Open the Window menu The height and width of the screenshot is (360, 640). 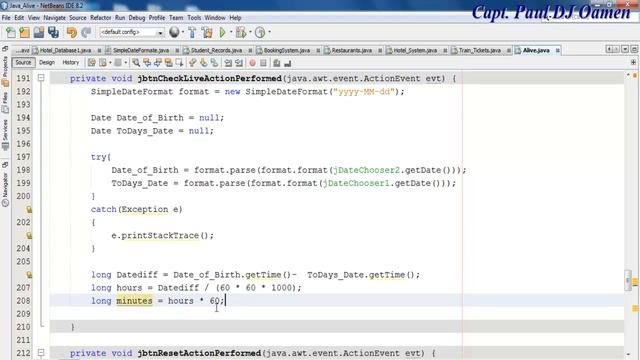tap(215, 18)
